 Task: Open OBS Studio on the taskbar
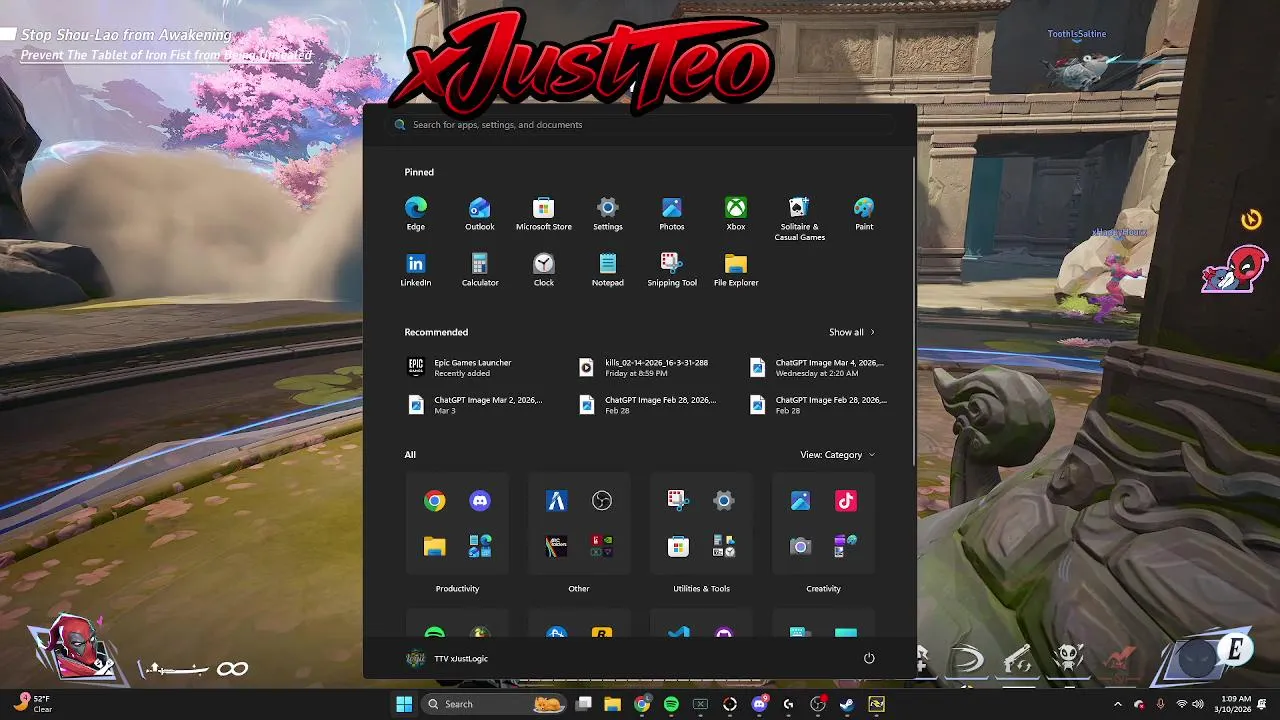coord(817,704)
